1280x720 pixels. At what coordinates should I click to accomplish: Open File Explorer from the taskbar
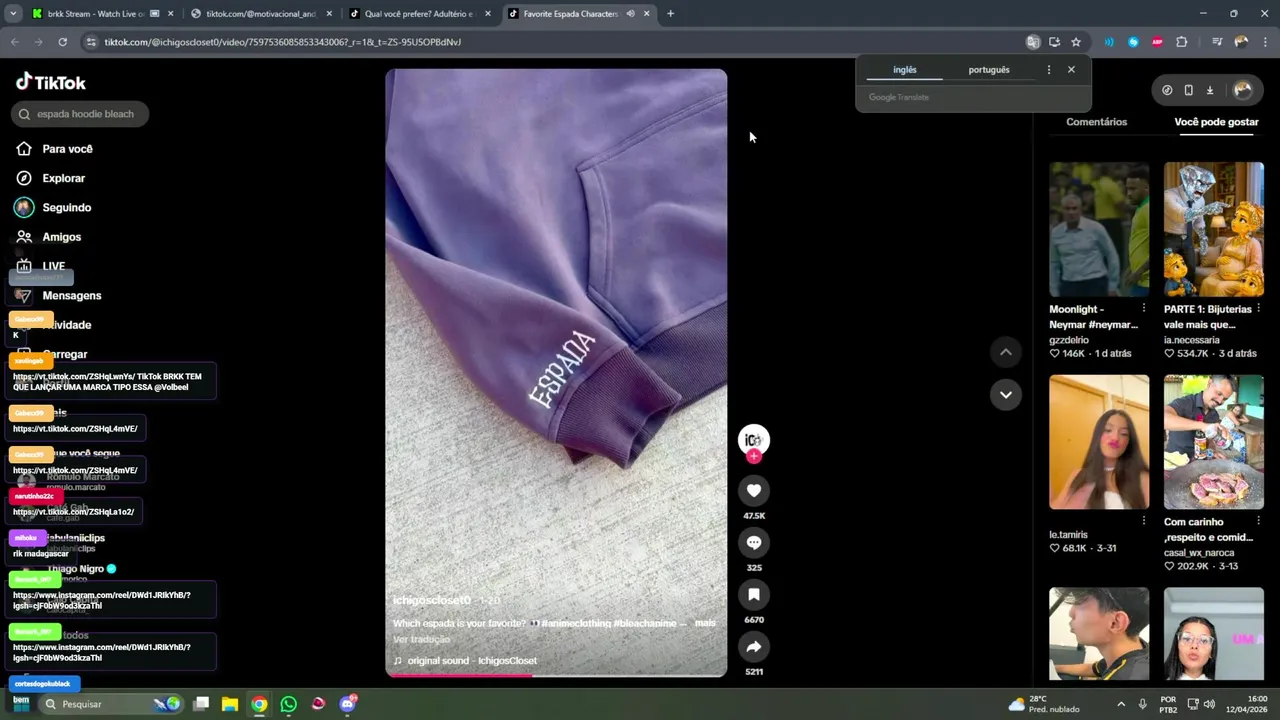[x=230, y=704]
